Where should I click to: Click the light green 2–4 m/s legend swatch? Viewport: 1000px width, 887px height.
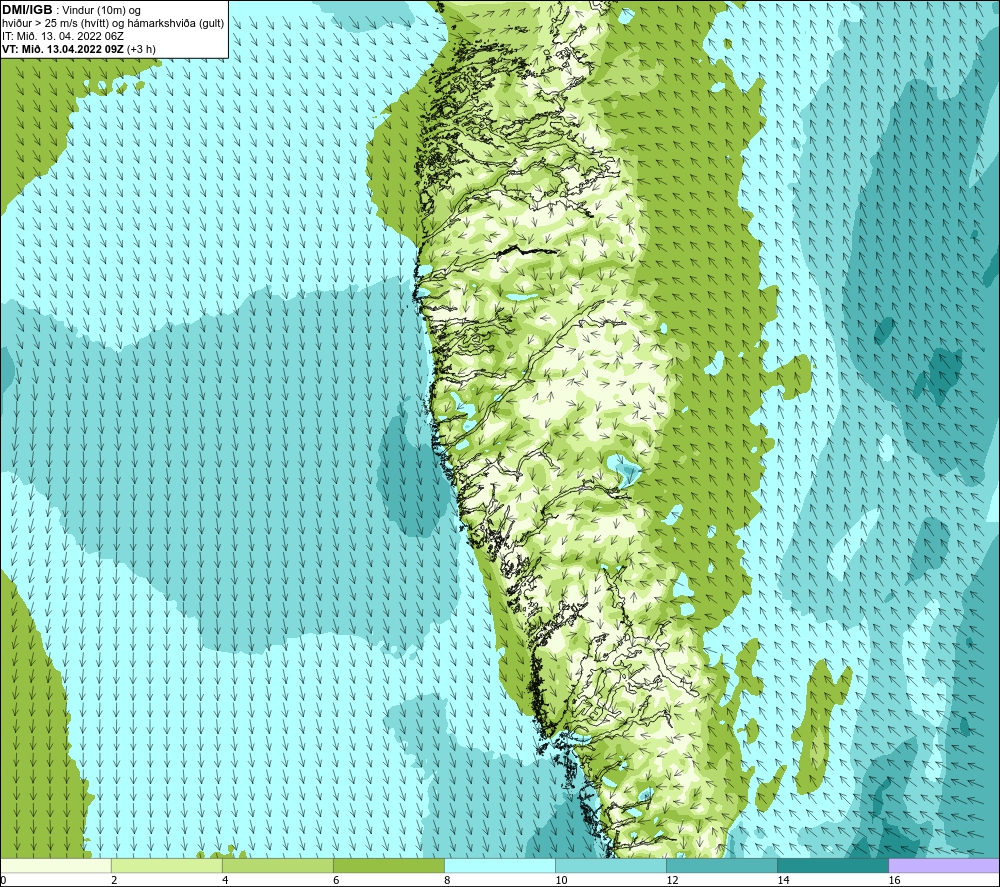[x=166, y=865]
